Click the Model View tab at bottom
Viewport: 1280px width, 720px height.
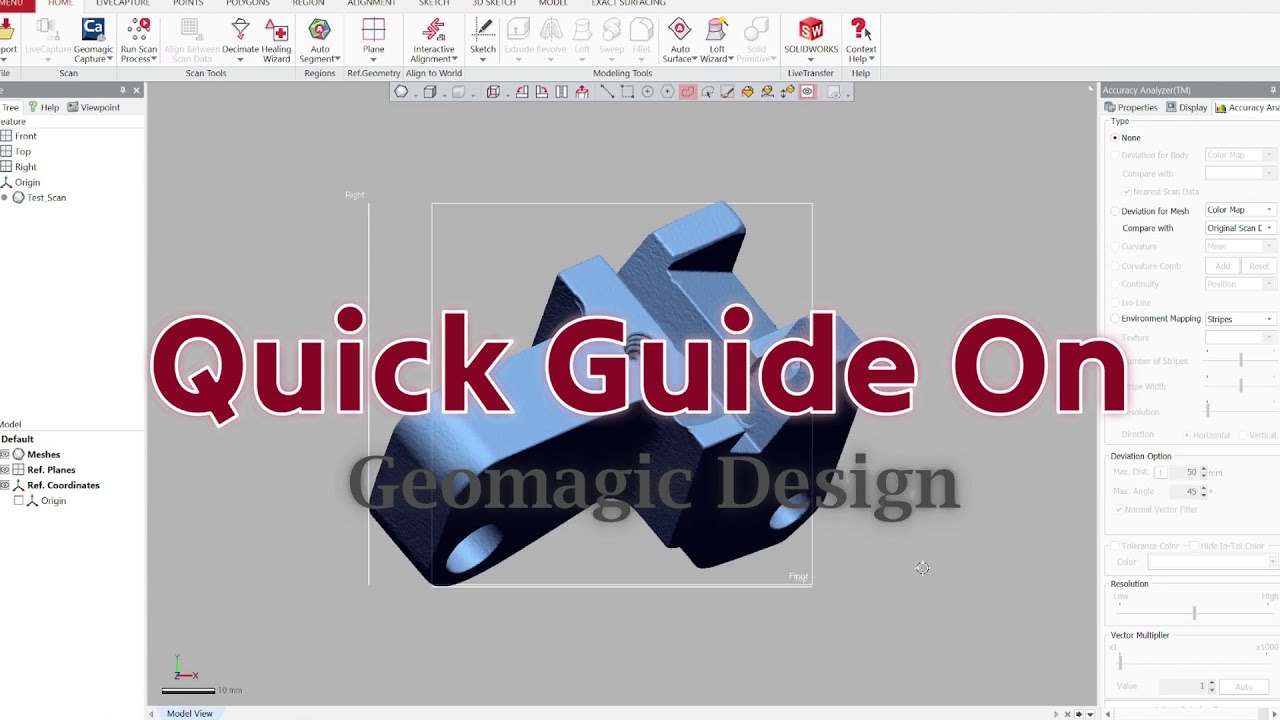click(189, 713)
